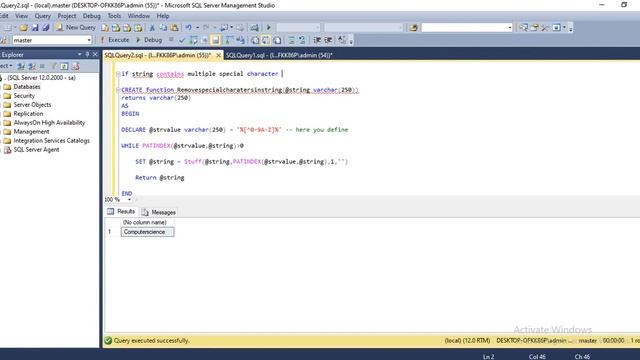Click the Cut scissors icon
640x360 pixels.
152,28
